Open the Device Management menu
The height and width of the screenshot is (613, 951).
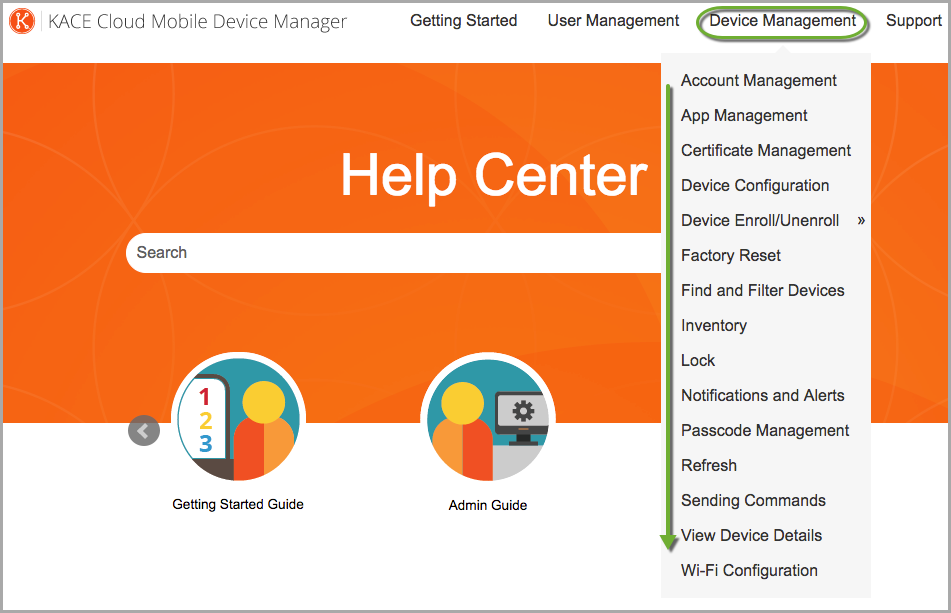coord(782,21)
